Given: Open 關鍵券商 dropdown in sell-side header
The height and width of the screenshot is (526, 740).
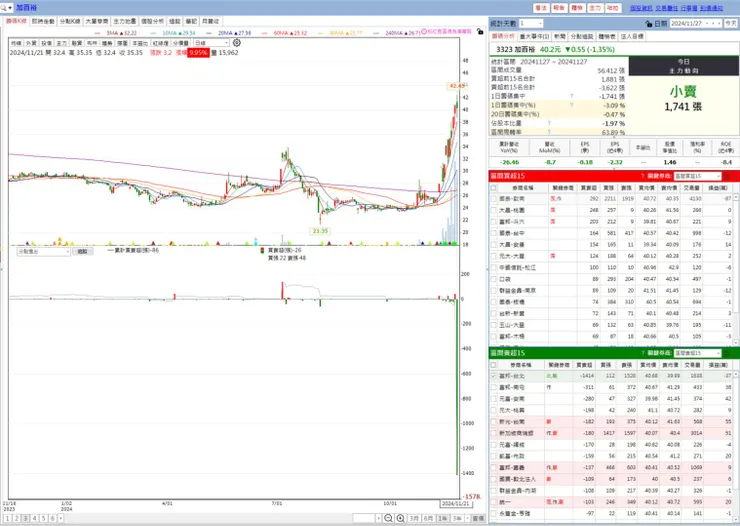Looking at the screenshot, I should click(698, 353).
